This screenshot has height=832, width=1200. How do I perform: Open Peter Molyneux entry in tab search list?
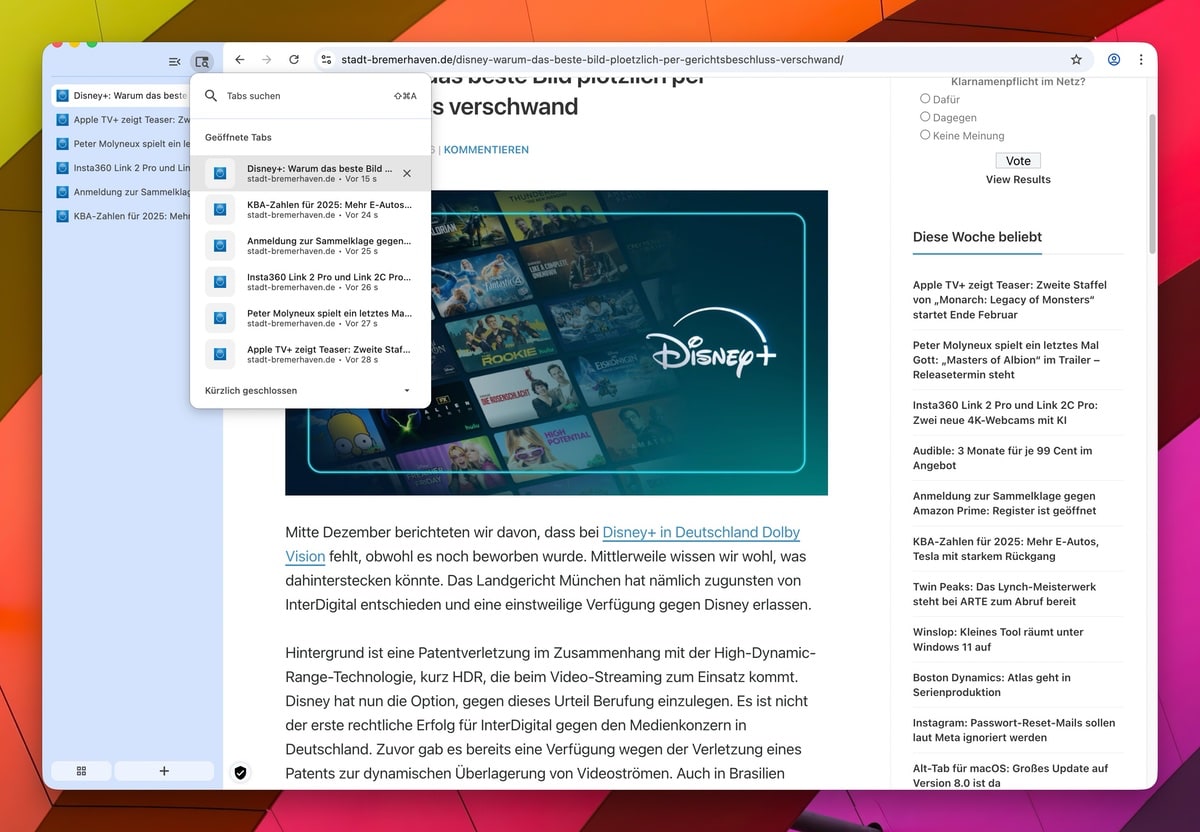pos(310,317)
